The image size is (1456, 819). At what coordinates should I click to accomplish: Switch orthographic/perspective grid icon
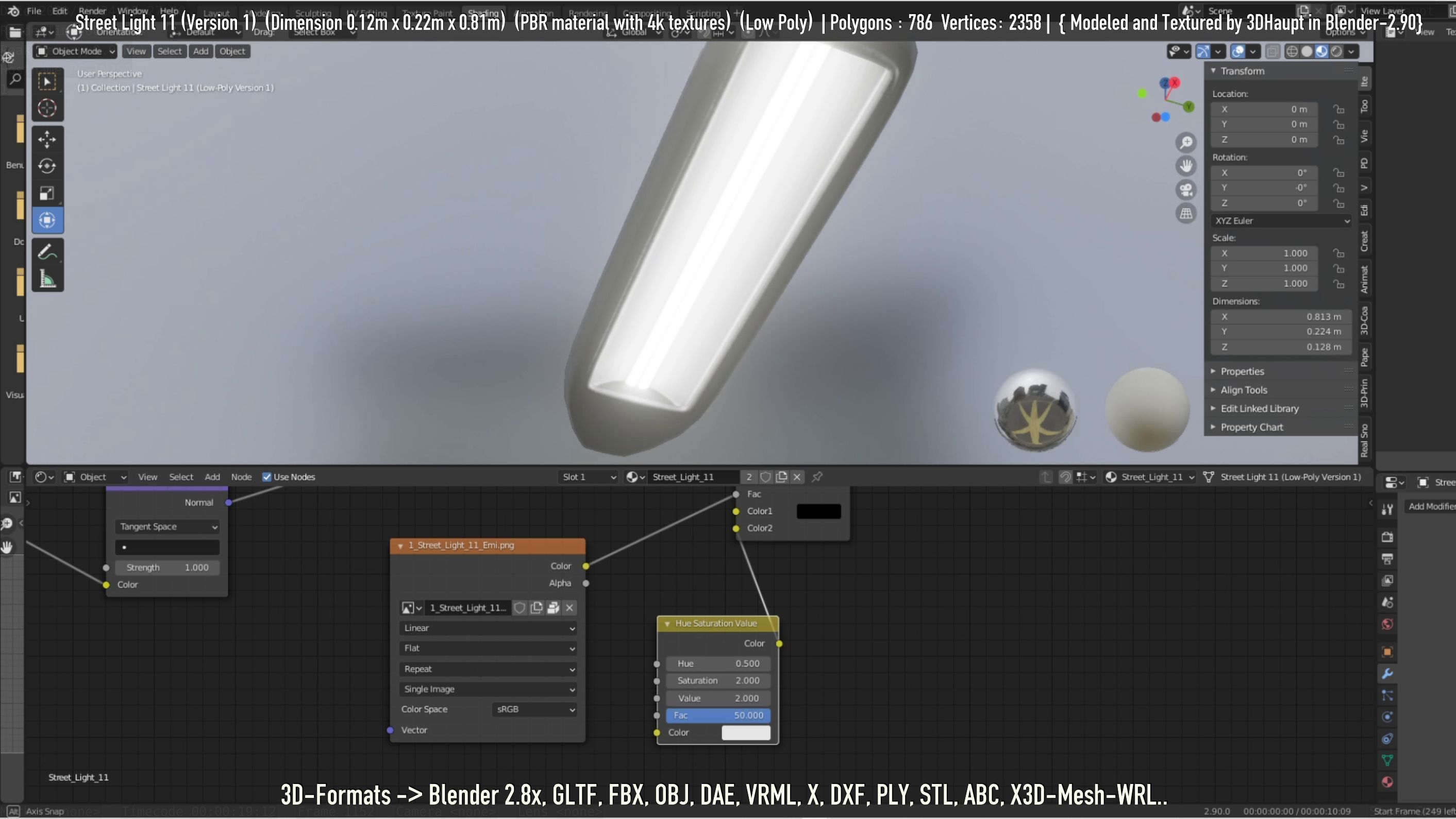1186,213
